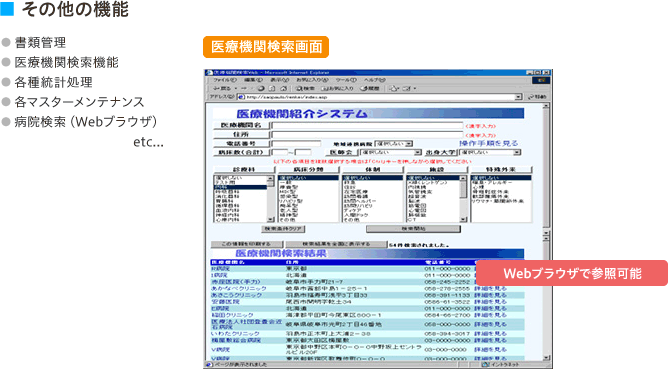Screen dimensions: 669x369
Task: Expand the address bar URL dropdown
Action: pos(518,97)
